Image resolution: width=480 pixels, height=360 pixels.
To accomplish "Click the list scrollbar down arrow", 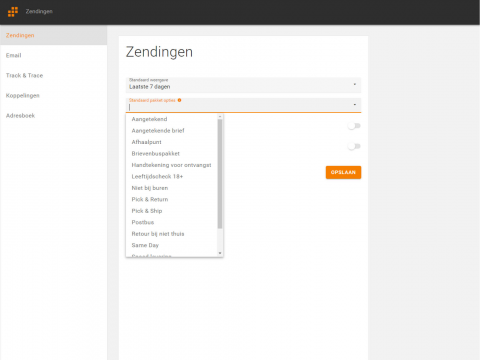I will (220, 253).
